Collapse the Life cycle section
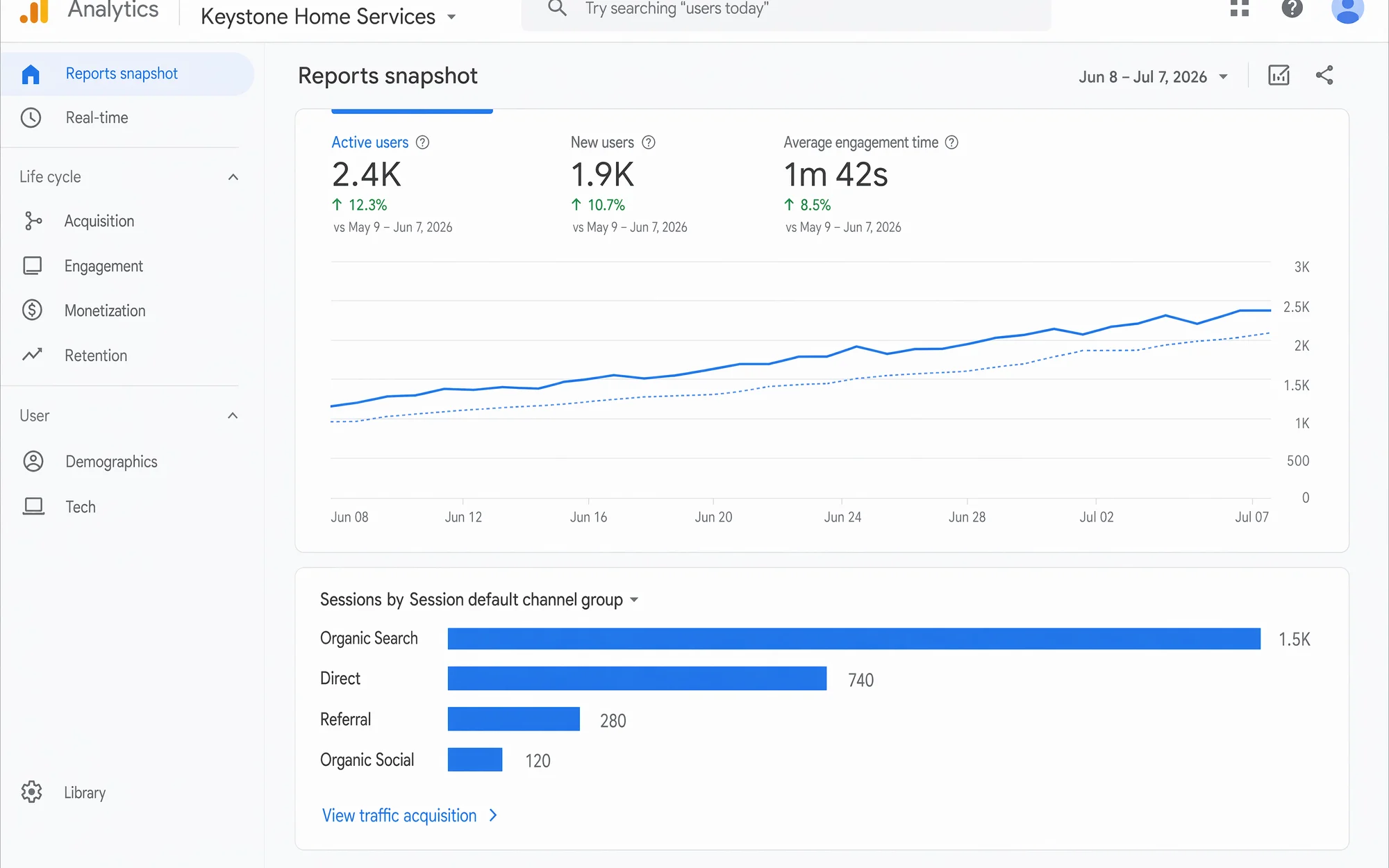Screen dimensions: 1389x868 point(233,177)
